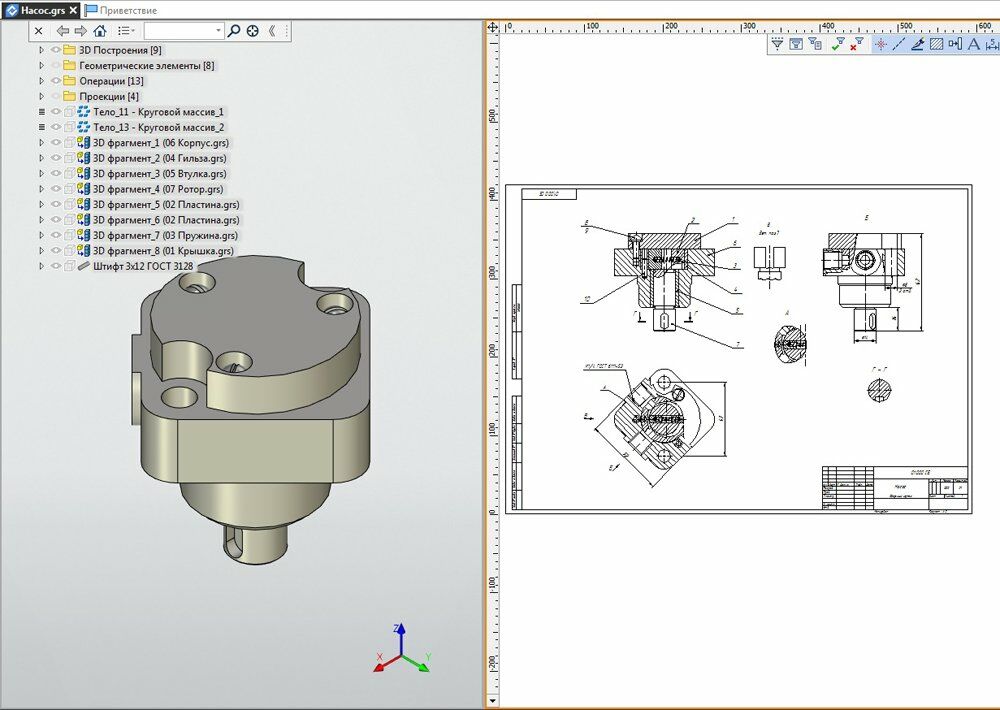1000x710 pixels.
Task: Click the select-all filter icon with green check
Action: pyautogui.click(x=838, y=44)
